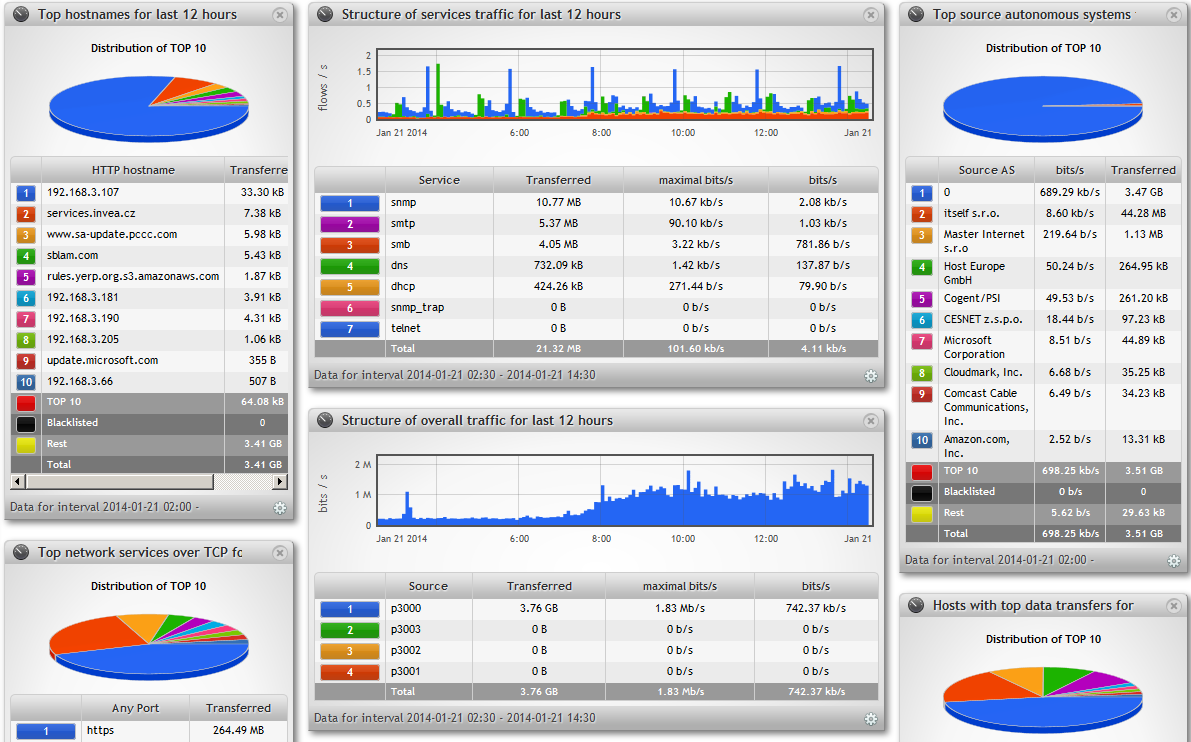The height and width of the screenshot is (742, 1191).
Task: Click the p3001 source red badge
Action: (x=349, y=671)
